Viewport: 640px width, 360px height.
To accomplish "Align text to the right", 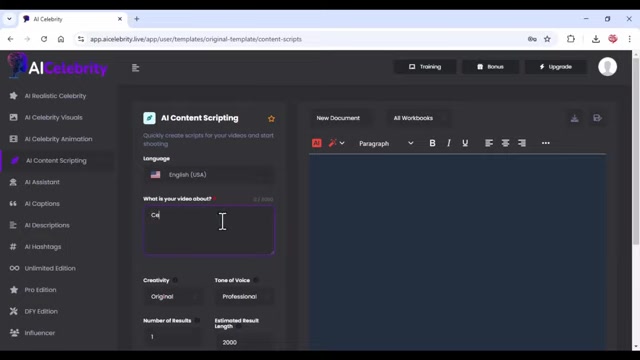I will click(522, 143).
